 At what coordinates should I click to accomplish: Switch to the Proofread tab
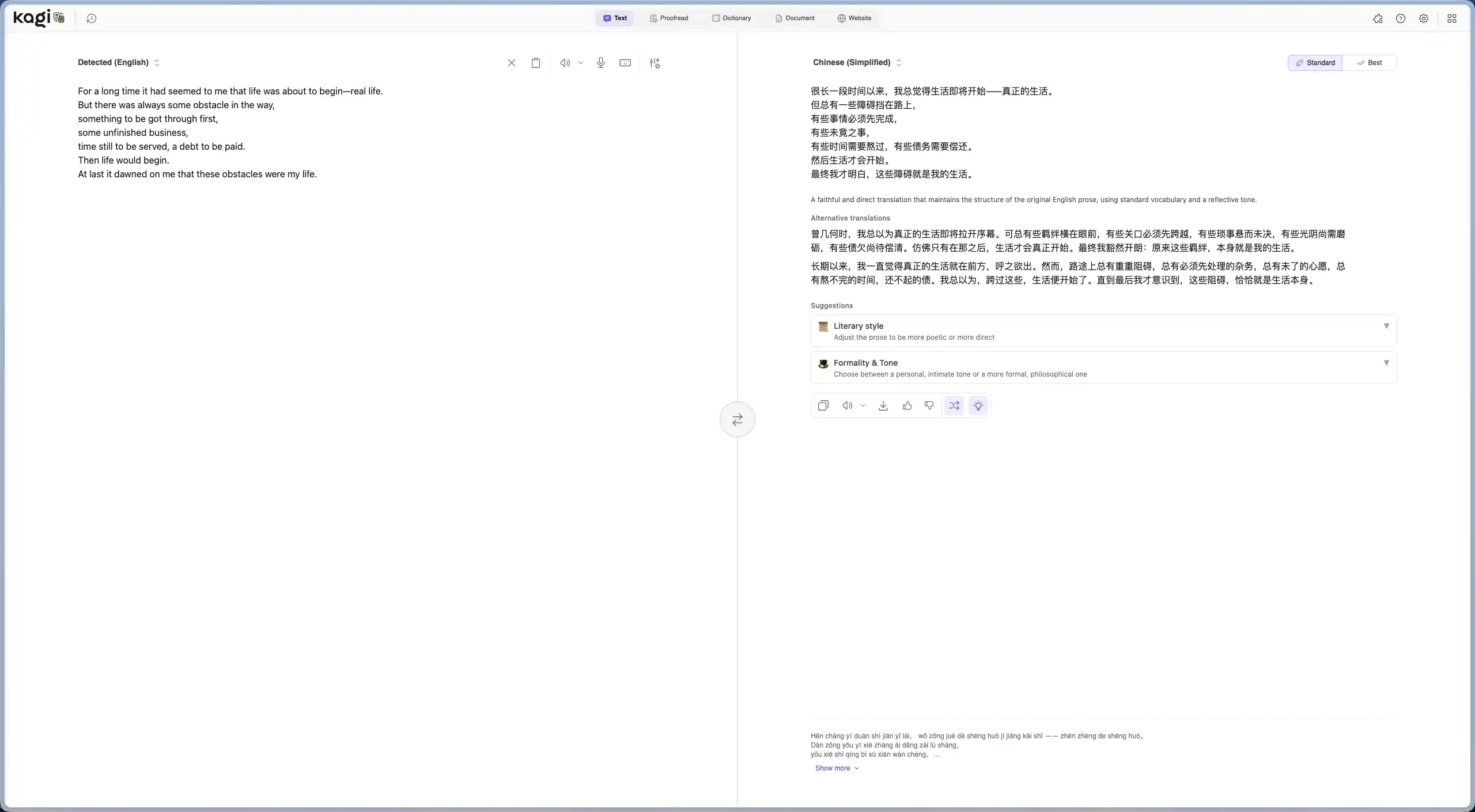click(x=669, y=18)
